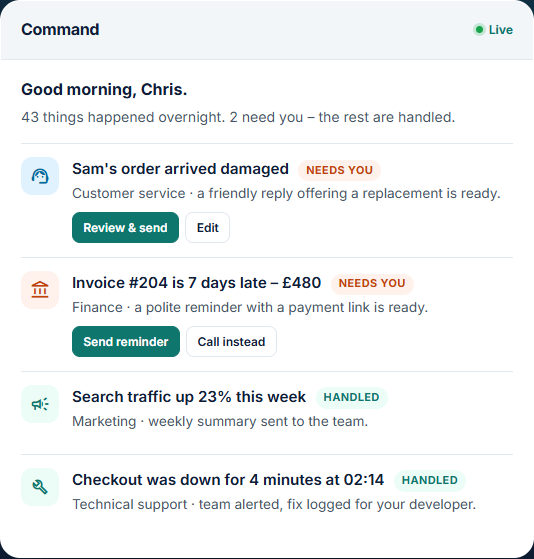Click the technical support wrench icon

[x=40, y=487]
